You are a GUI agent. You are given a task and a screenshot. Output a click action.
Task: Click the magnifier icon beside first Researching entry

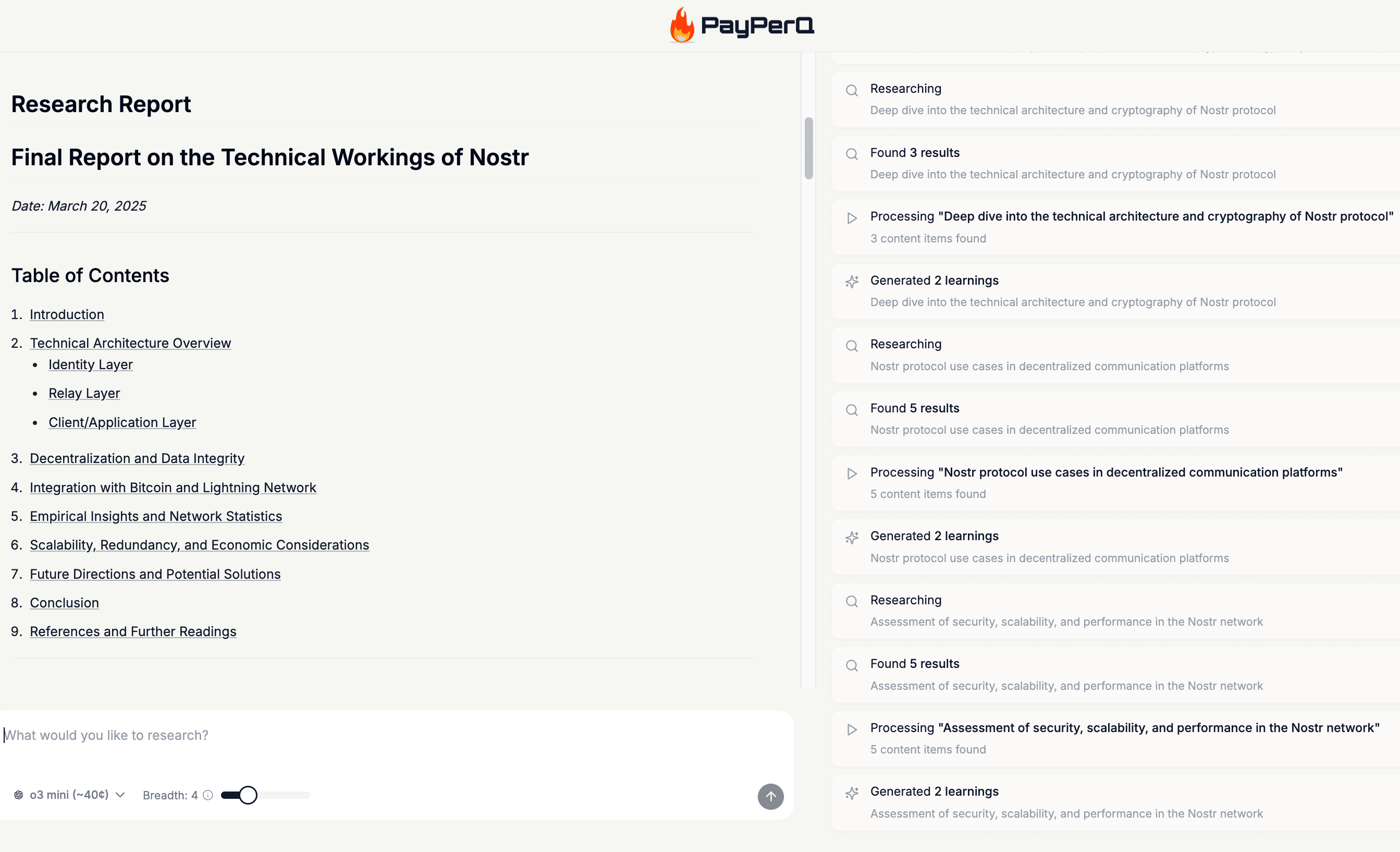click(x=851, y=90)
